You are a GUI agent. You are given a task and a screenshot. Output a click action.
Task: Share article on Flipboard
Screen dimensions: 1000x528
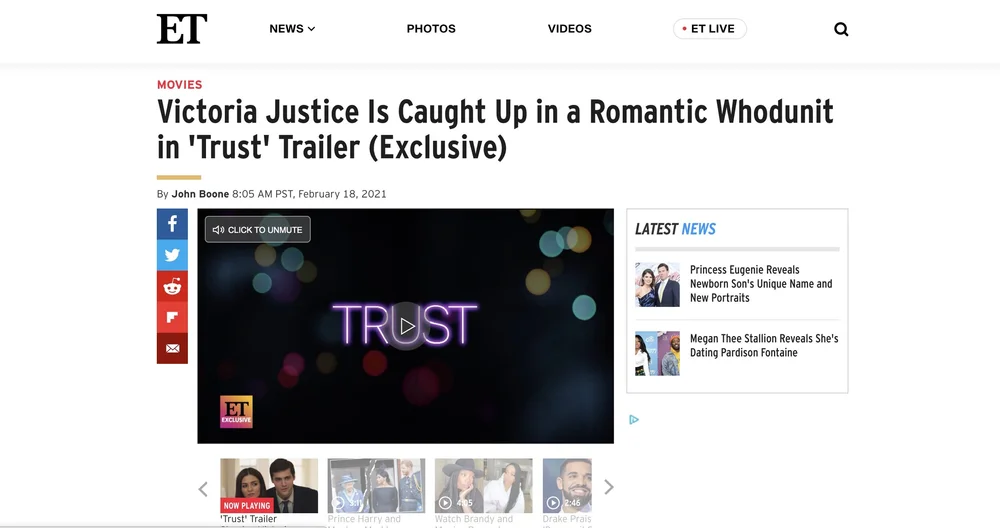click(172, 318)
